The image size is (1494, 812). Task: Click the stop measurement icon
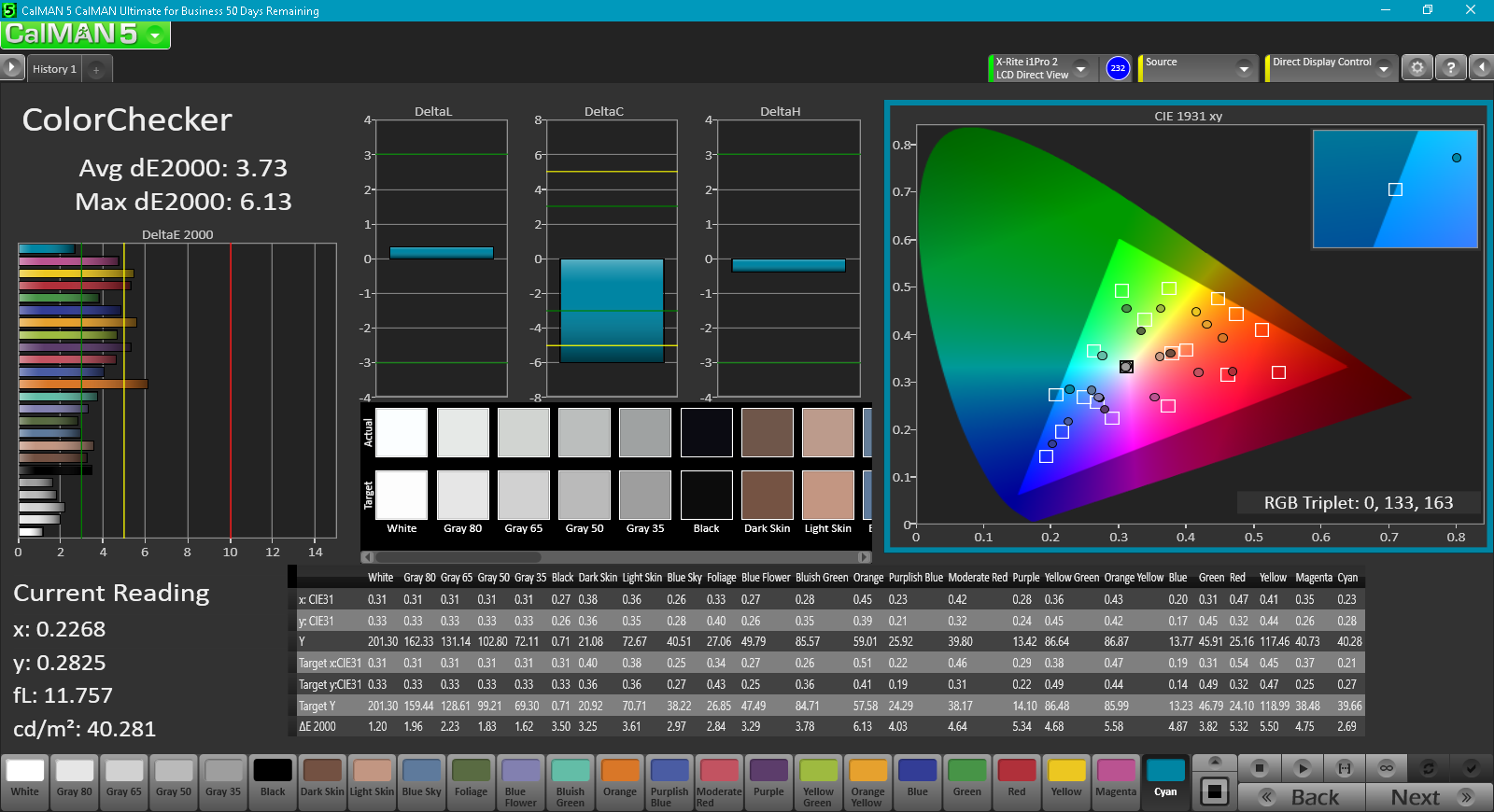(x=1260, y=768)
